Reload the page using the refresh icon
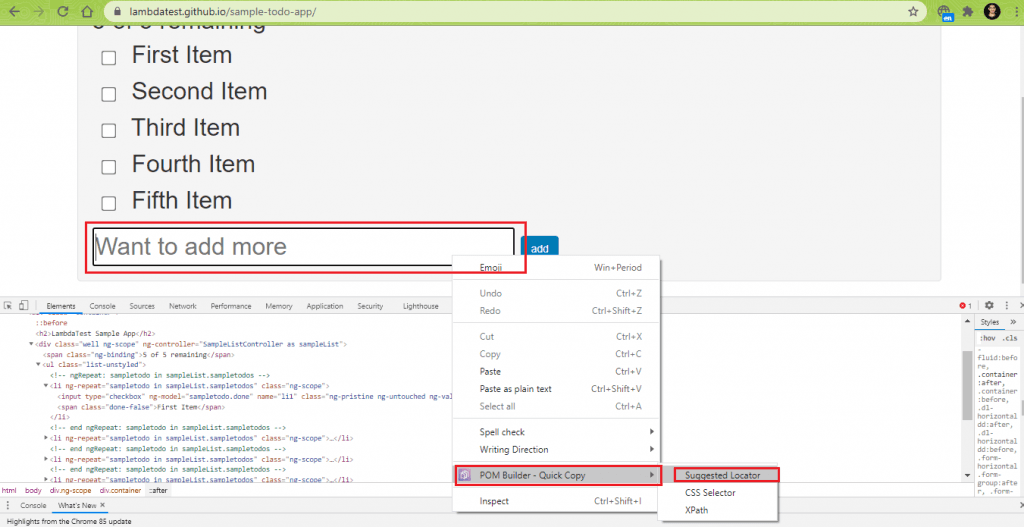1024x527 pixels. 62,12
